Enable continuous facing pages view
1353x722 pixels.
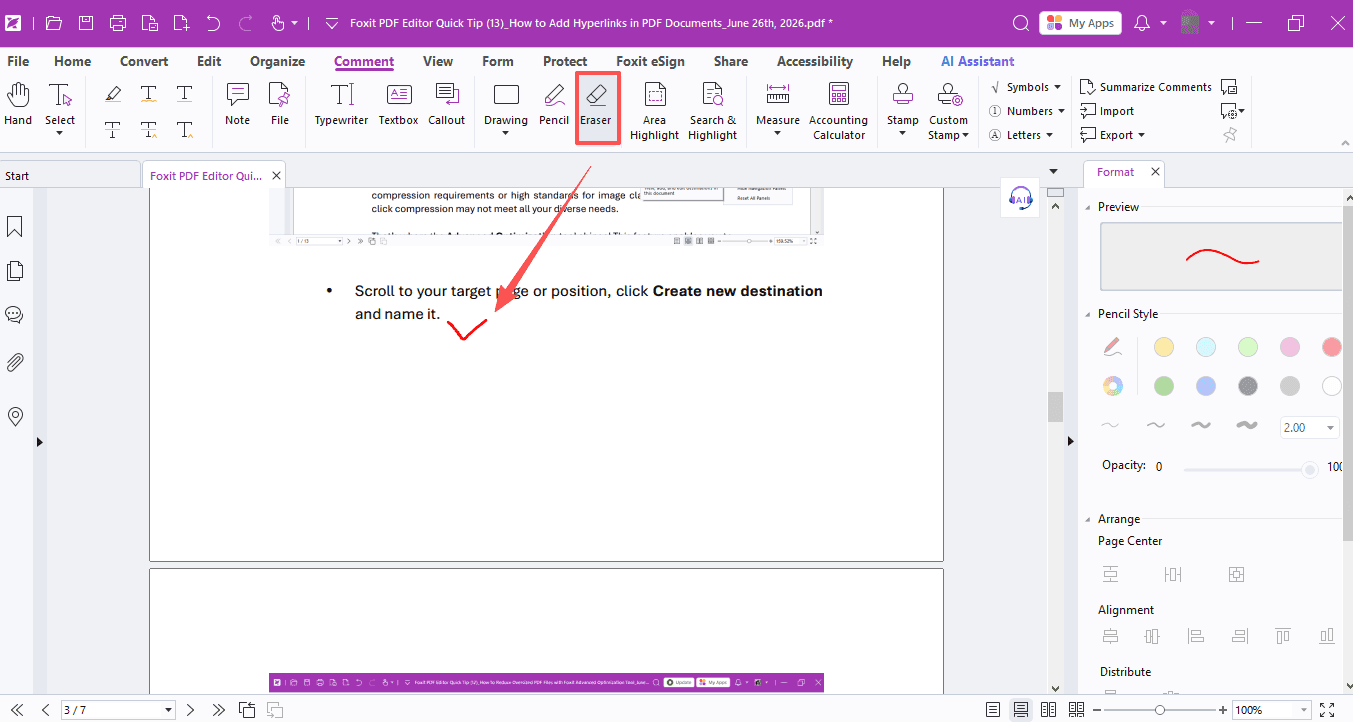(x=1076, y=710)
